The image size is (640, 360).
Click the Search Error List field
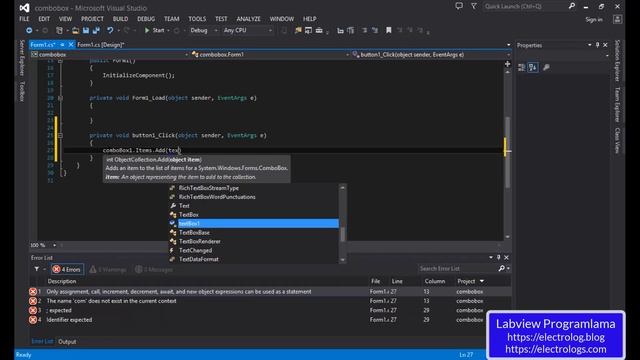(x=458, y=269)
